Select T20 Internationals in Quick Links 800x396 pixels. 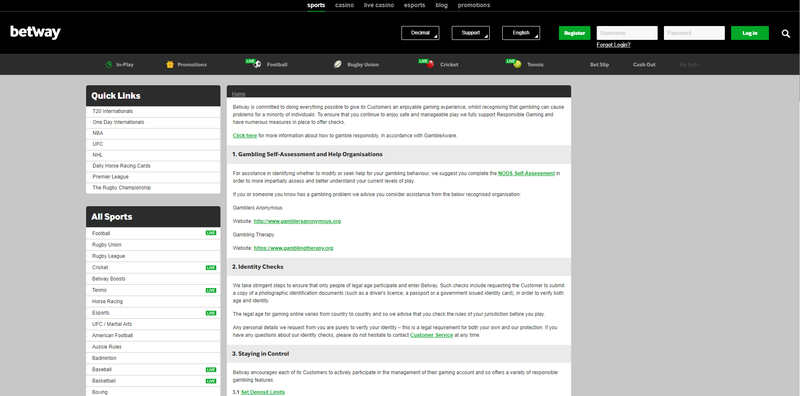point(153,111)
